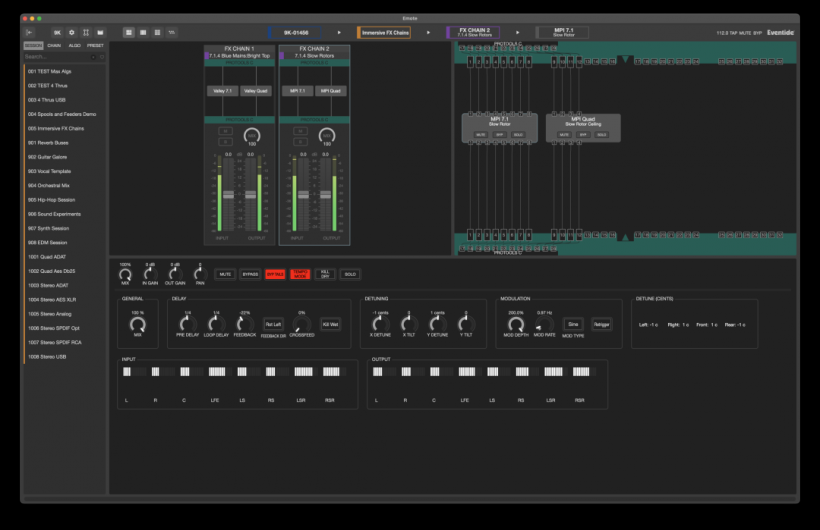Switch to the ALGO tab
The height and width of the screenshot is (530, 820).
[75, 46]
